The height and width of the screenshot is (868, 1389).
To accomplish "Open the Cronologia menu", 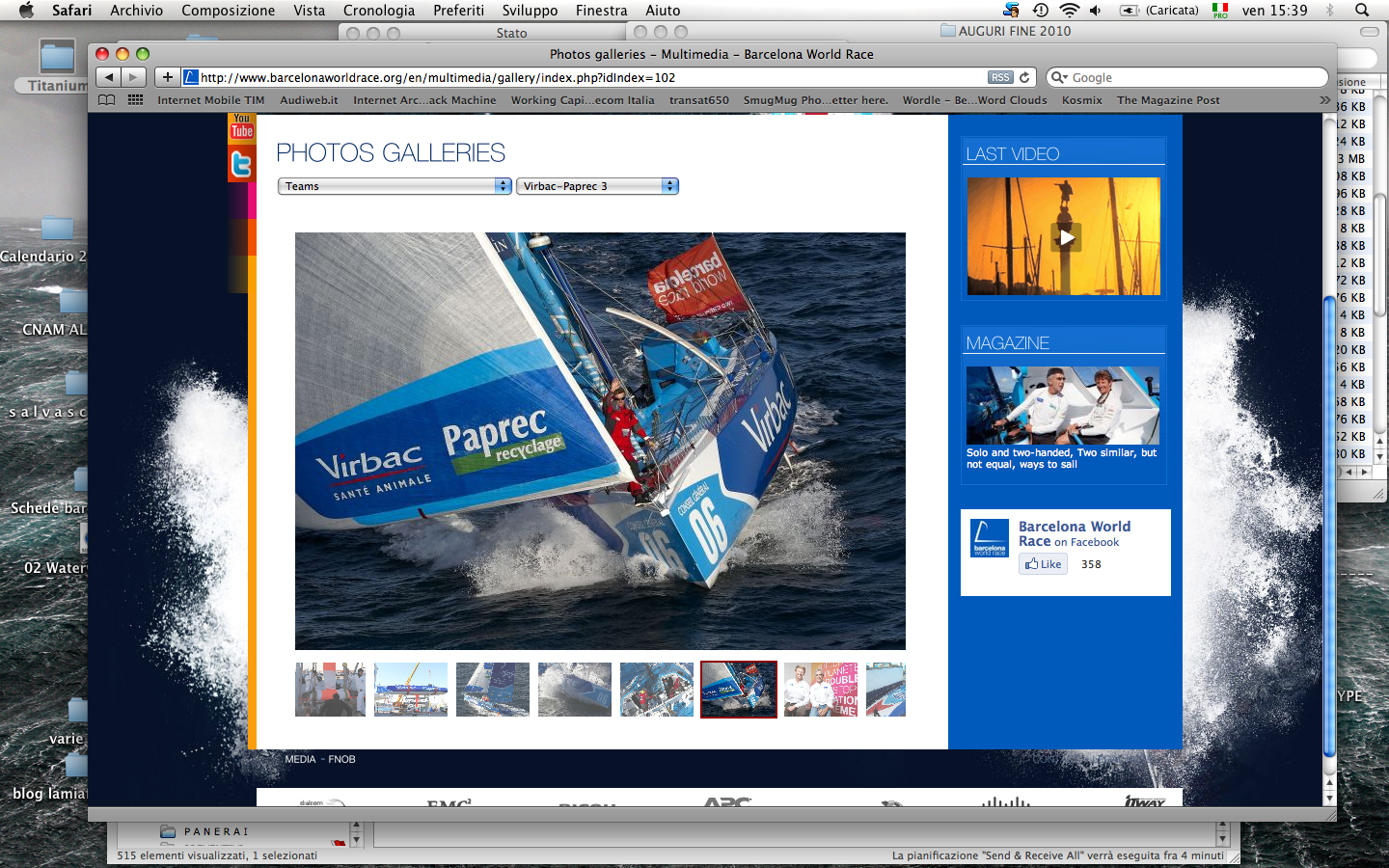I will point(379,10).
